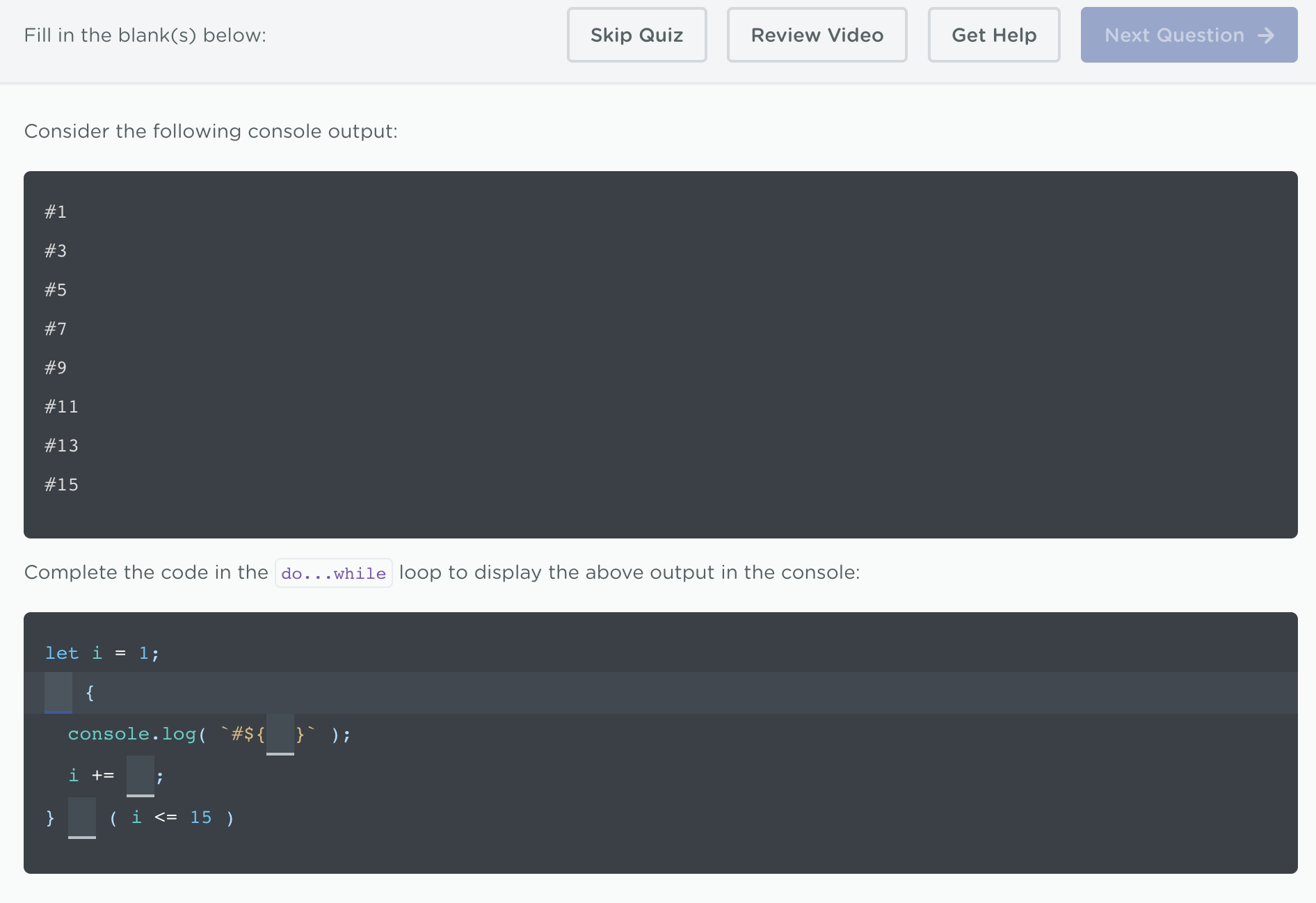Select the #15 line in console output

[61, 485]
